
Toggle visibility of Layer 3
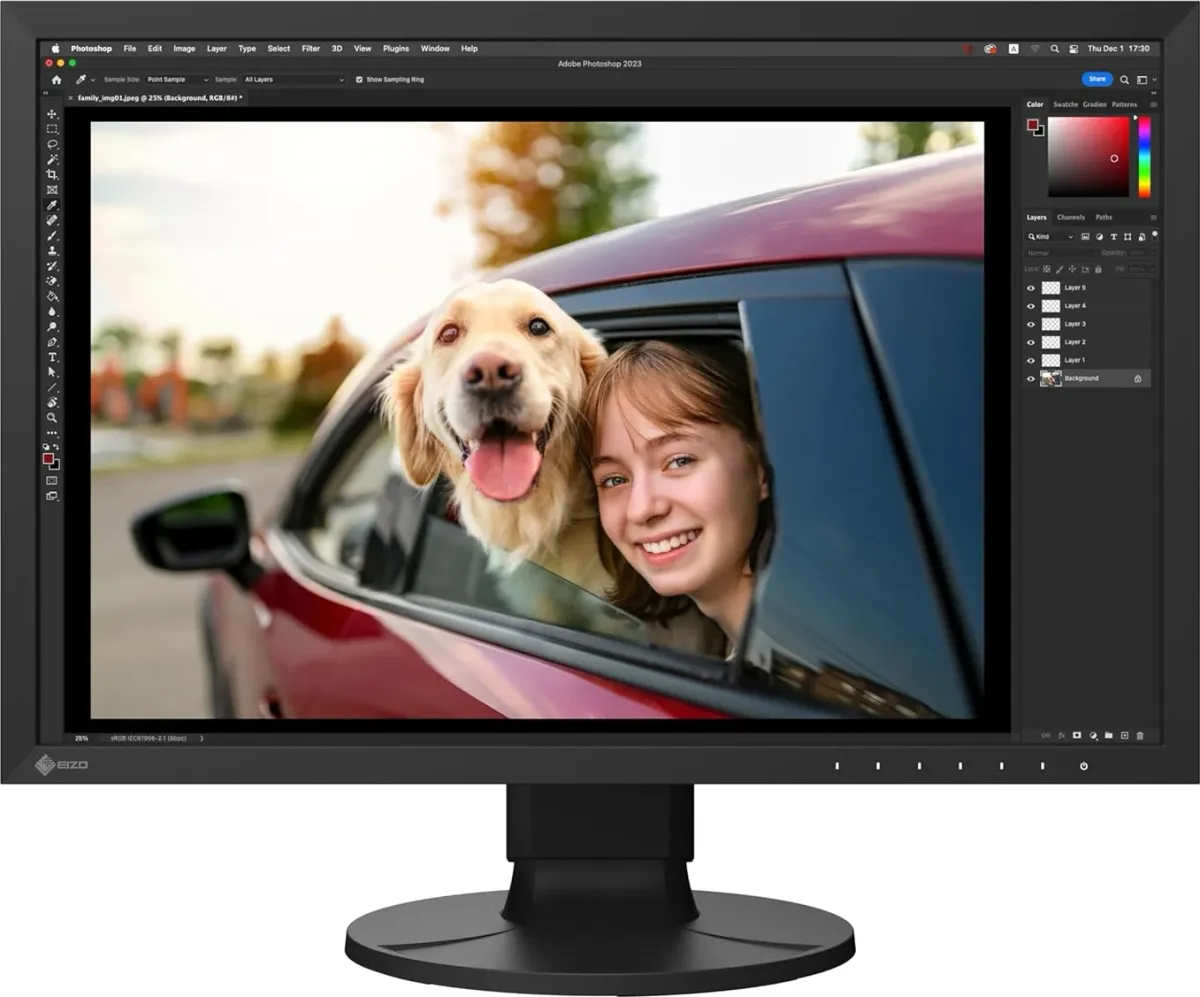(1031, 324)
